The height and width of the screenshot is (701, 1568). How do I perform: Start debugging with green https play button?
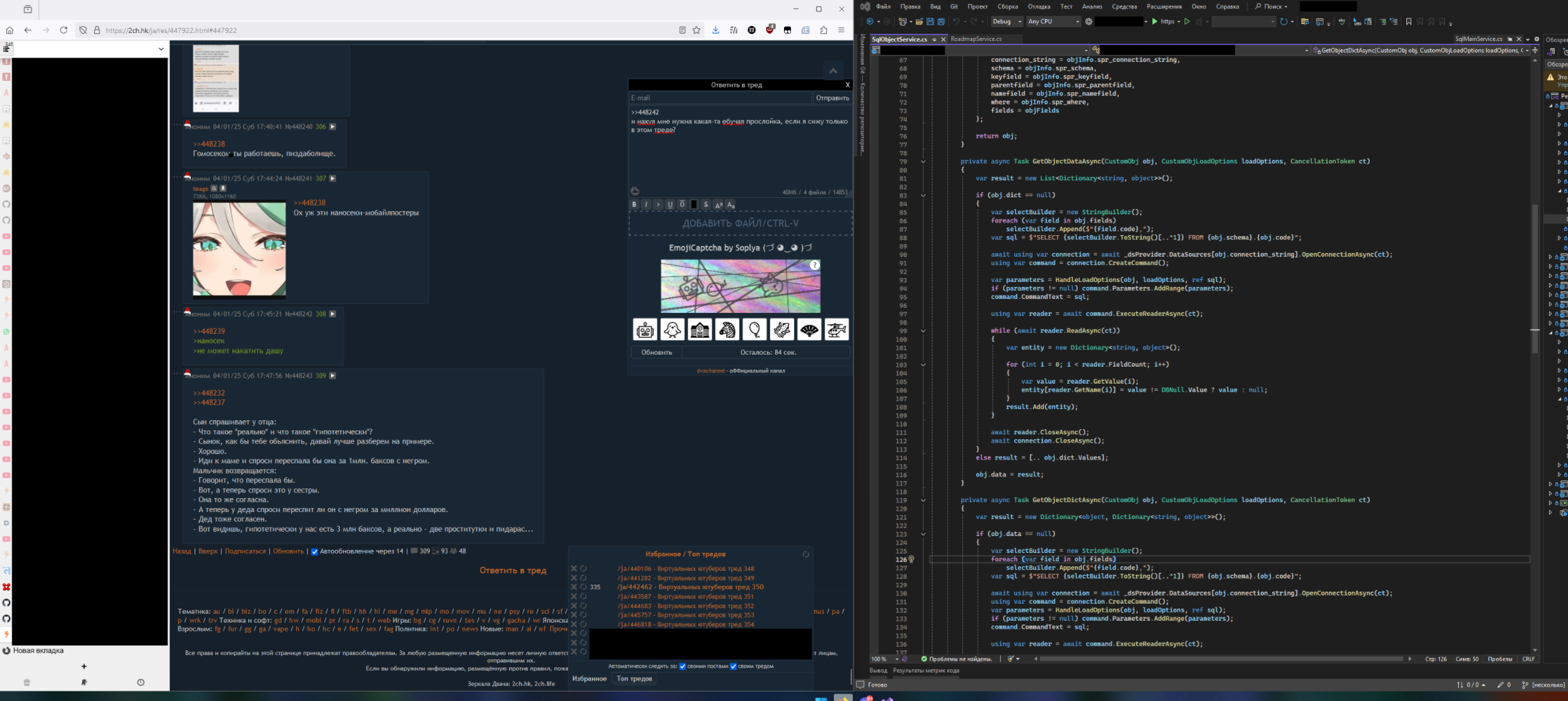(x=1155, y=21)
